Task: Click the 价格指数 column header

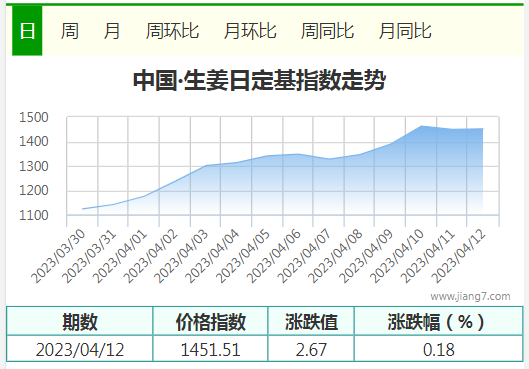Action: pos(211,321)
